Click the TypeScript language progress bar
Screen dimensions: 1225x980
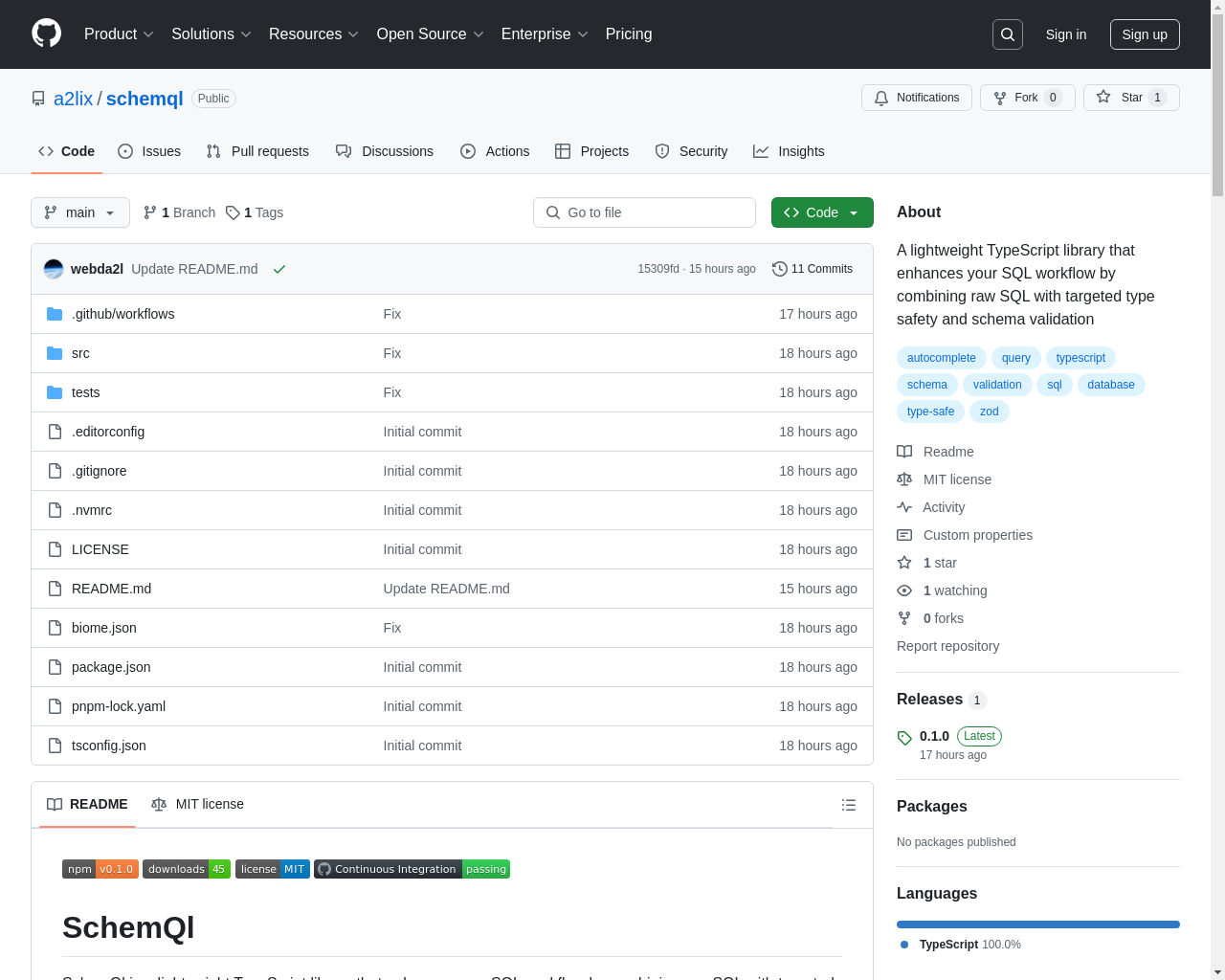click(x=1038, y=924)
